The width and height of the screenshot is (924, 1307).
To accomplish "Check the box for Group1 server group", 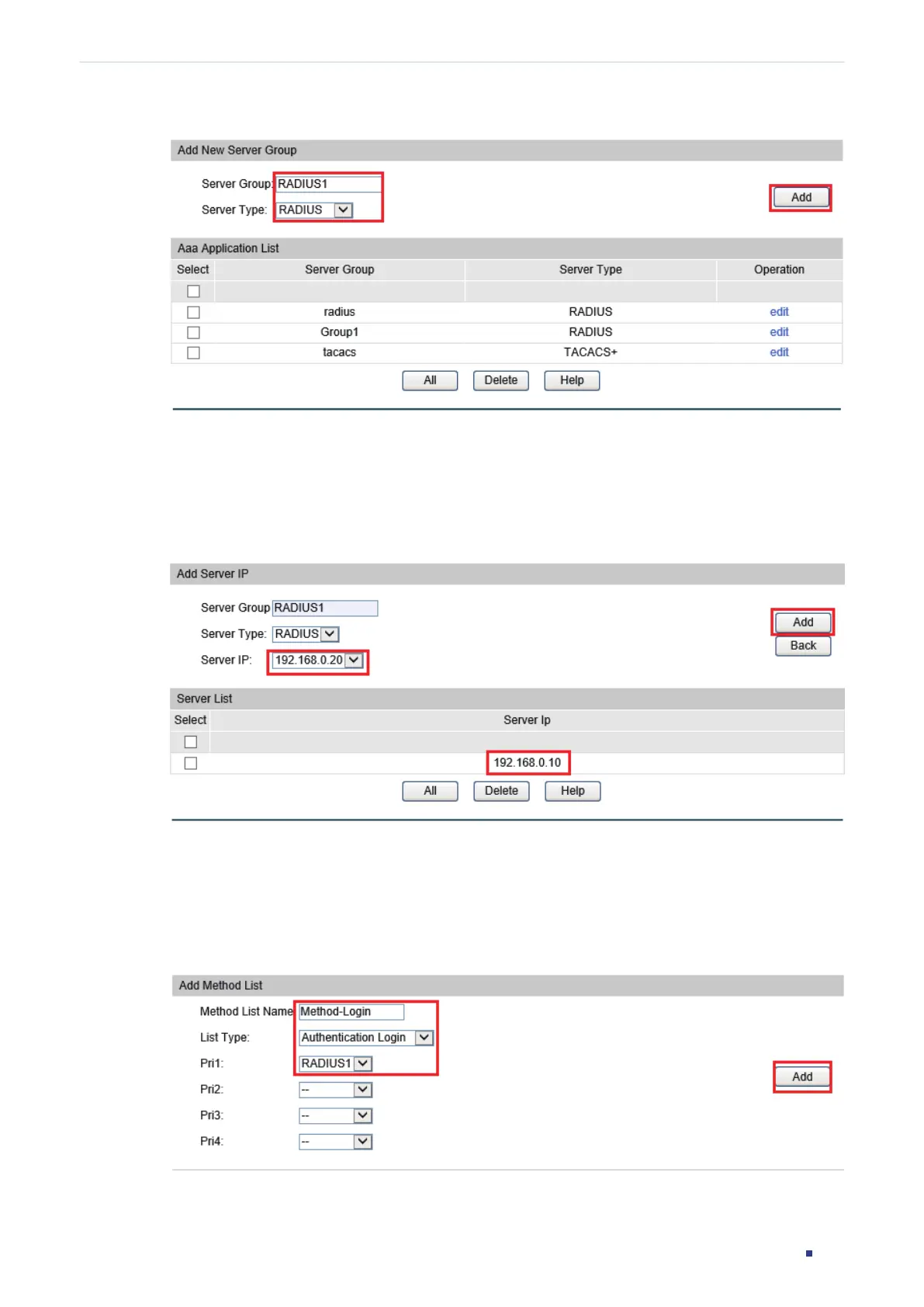I will point(193,332).
